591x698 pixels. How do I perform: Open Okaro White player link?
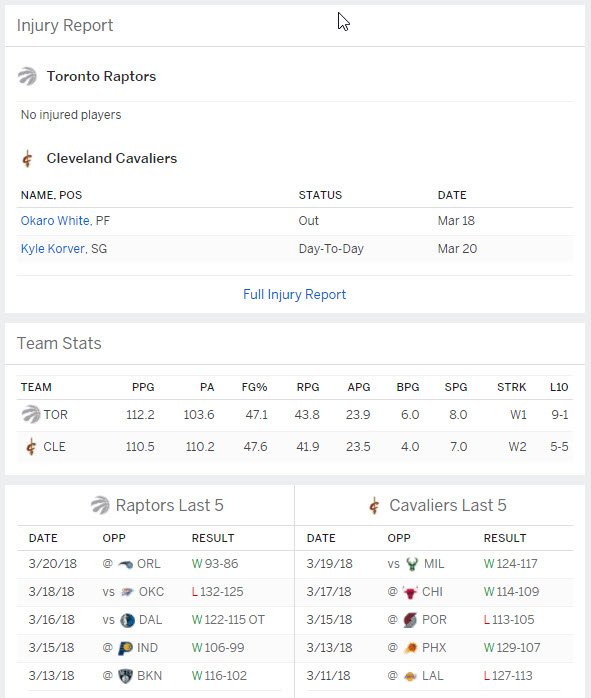tap(55, 221)
